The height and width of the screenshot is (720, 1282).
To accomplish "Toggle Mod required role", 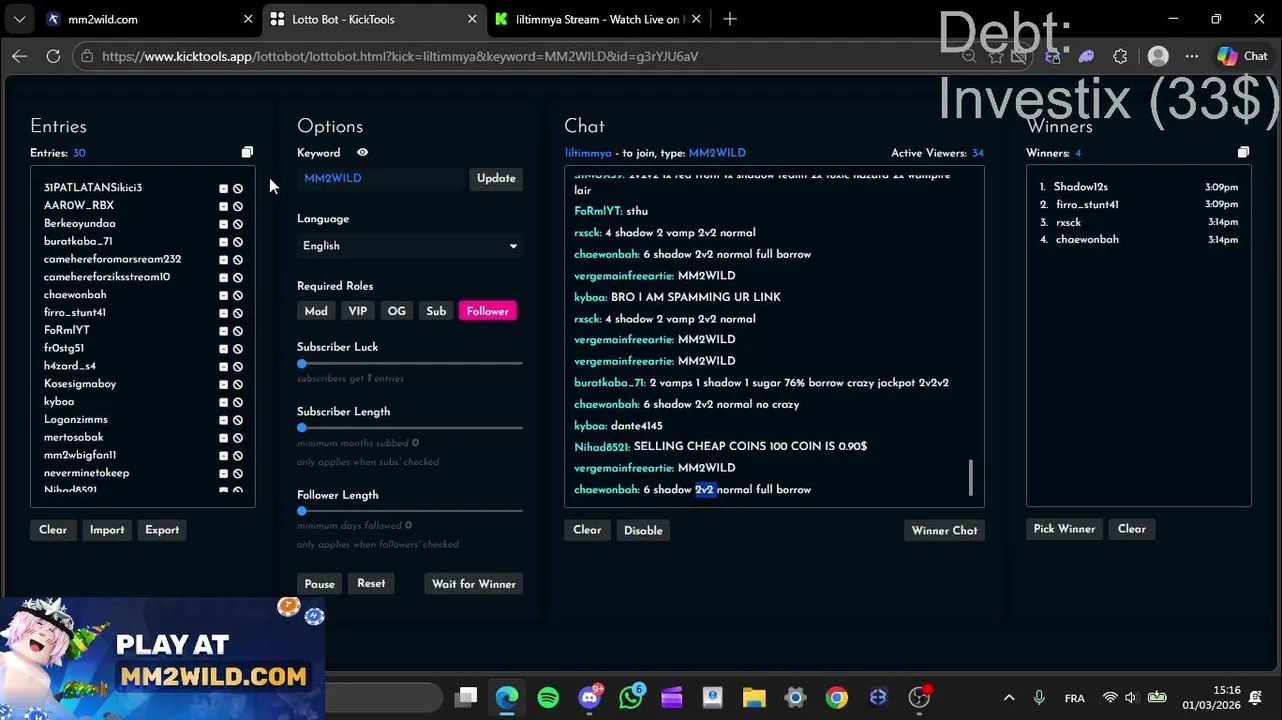I will 316,311.
